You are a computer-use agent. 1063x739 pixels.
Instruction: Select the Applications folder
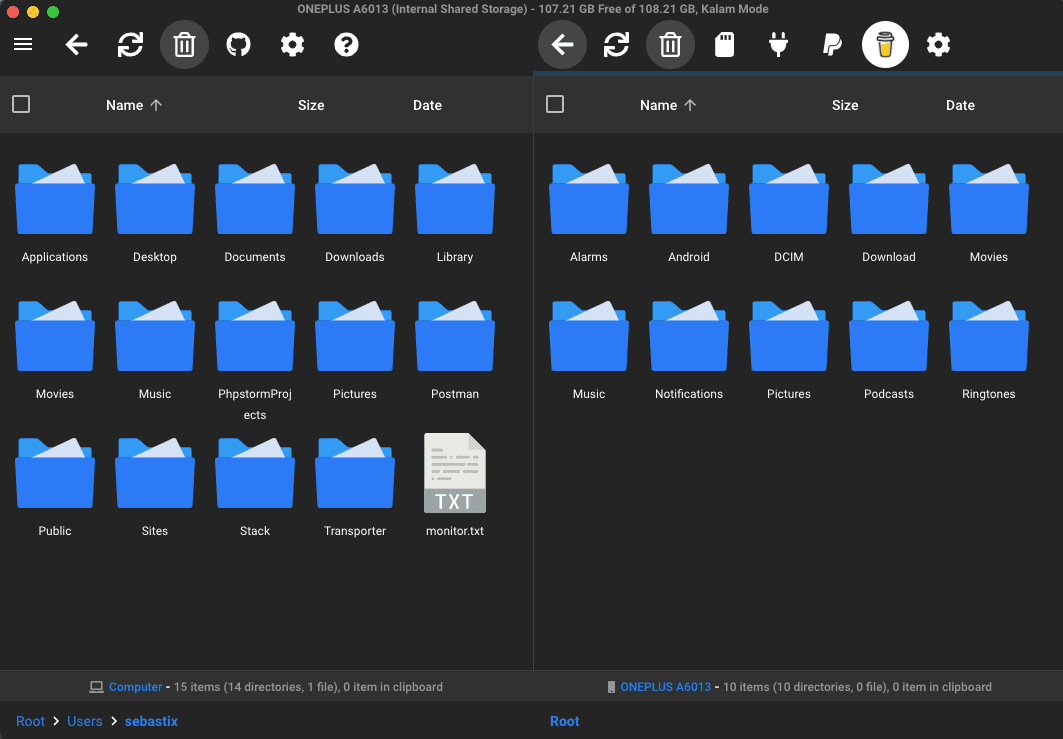point(55,214)
